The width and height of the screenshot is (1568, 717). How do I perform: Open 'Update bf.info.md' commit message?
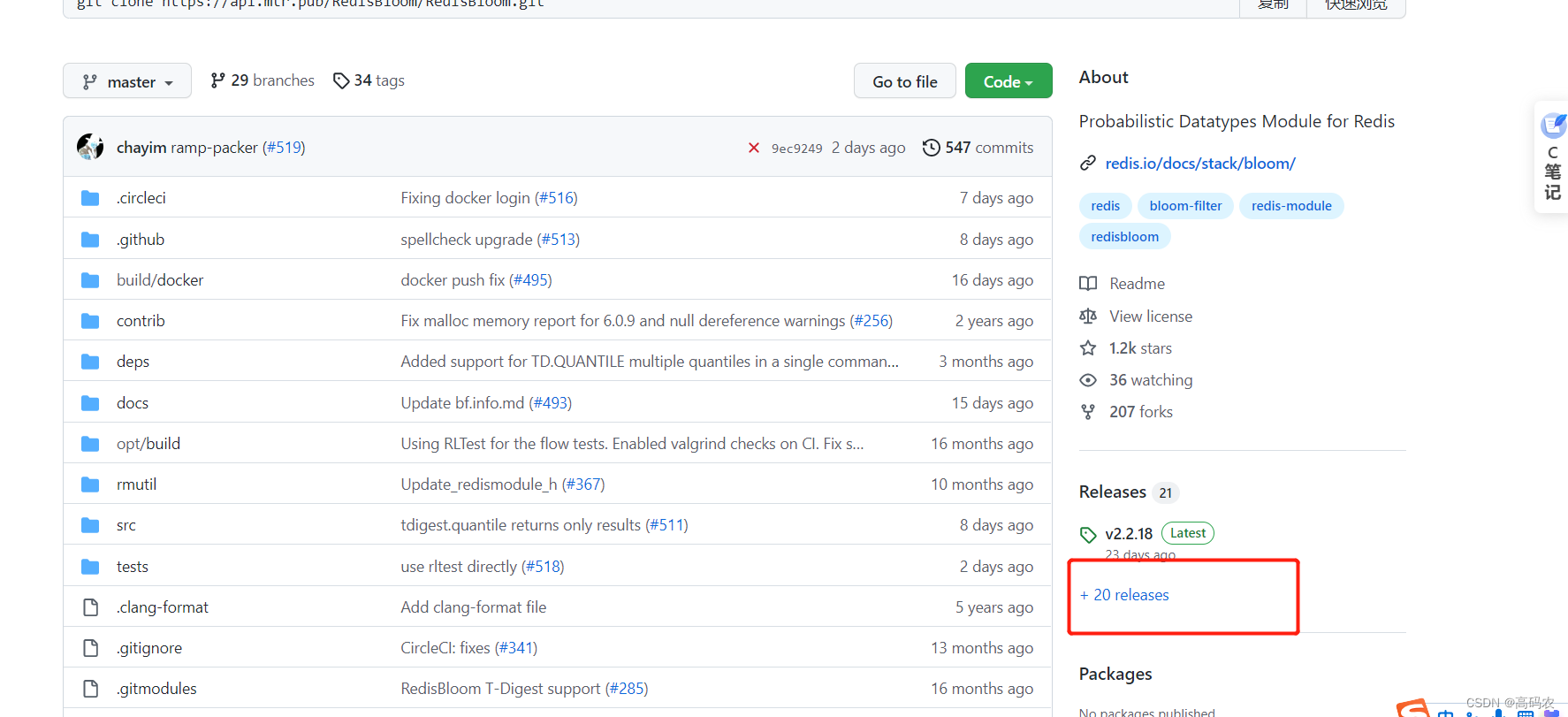point(462,403)
